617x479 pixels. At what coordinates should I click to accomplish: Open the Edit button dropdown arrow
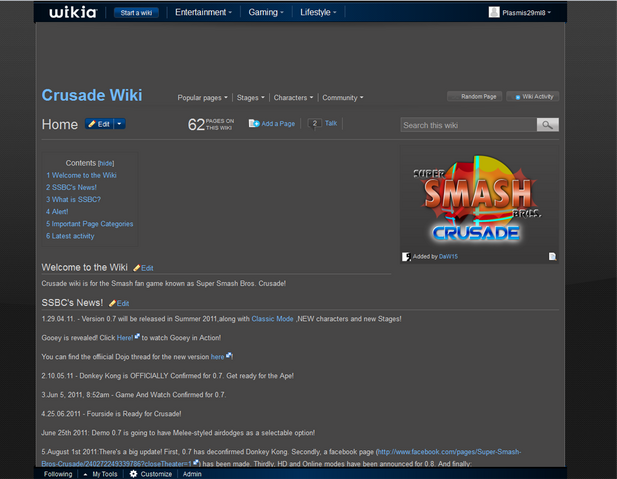(x=120, y=124)
